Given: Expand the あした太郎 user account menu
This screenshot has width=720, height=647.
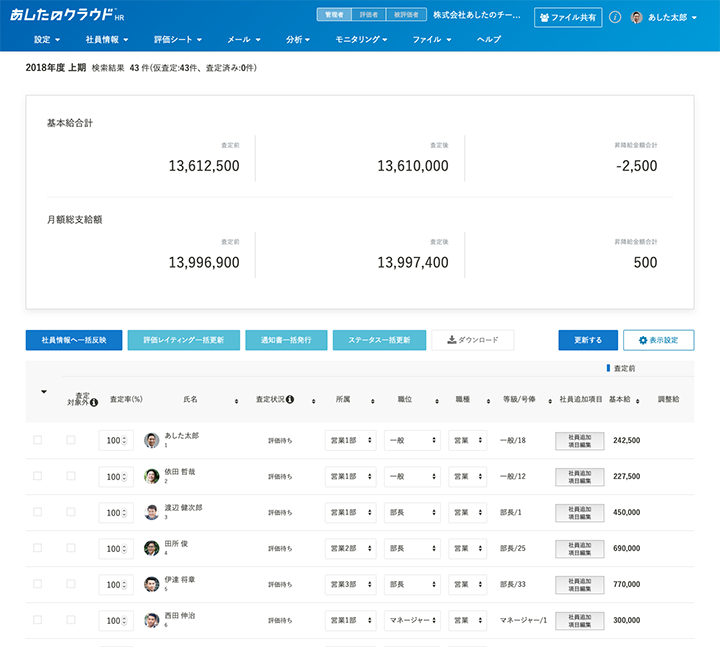Looking at the screenshot, I should pos(665,17).
